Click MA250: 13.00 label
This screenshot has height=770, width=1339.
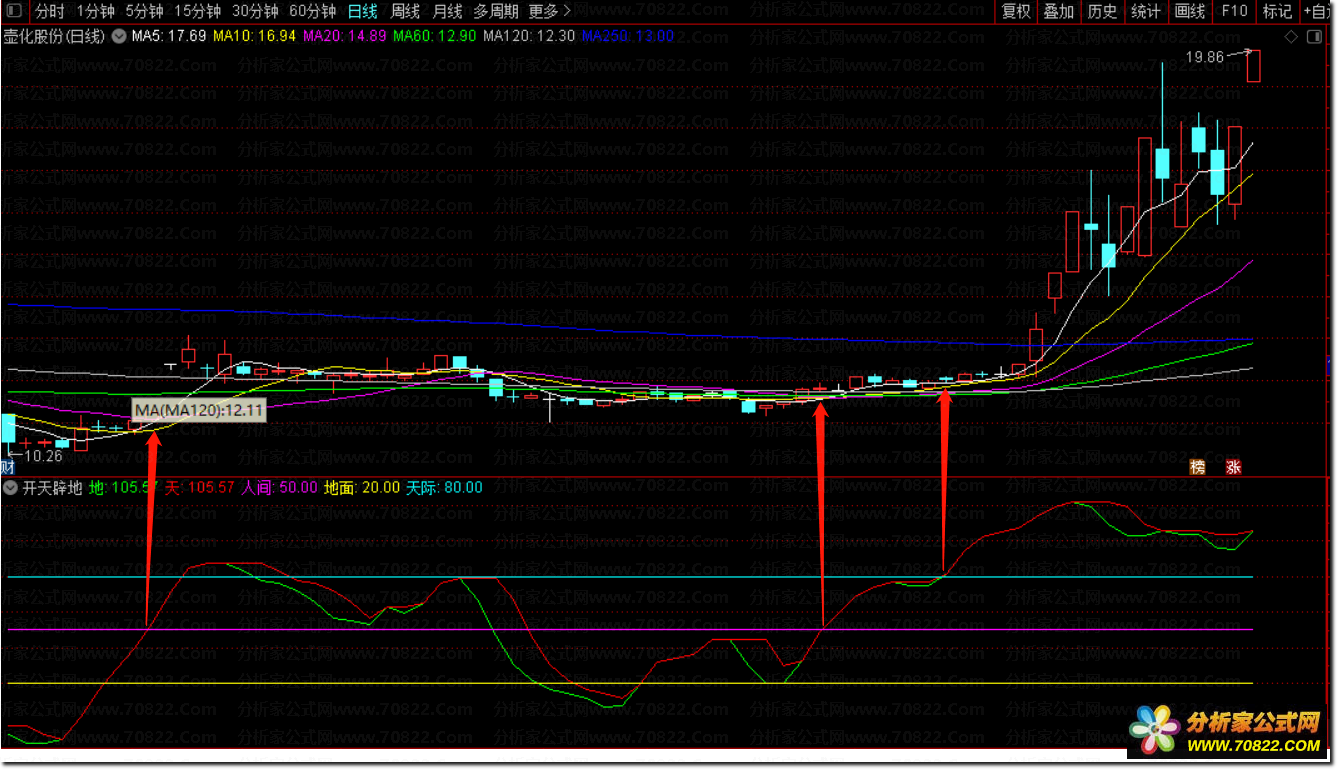coord(628,36)
